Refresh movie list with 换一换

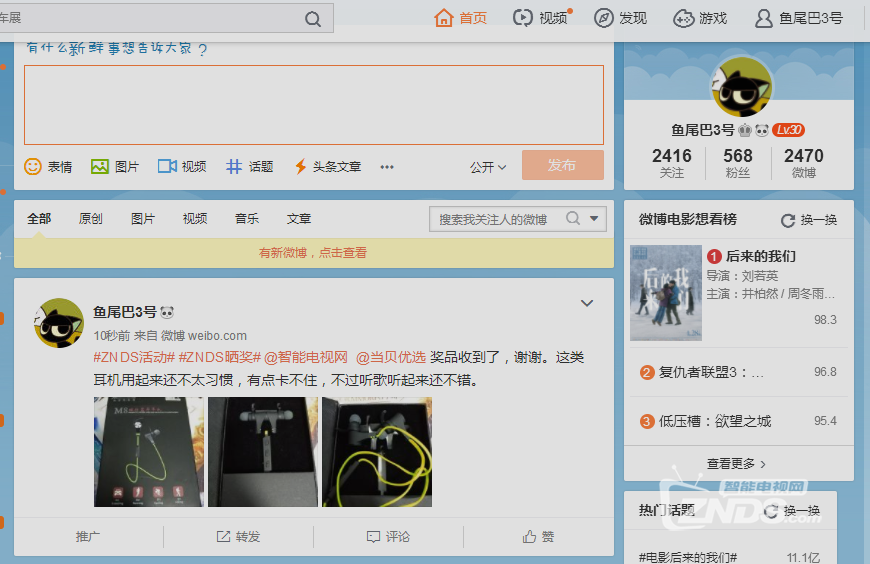click(x=809, y=220)
